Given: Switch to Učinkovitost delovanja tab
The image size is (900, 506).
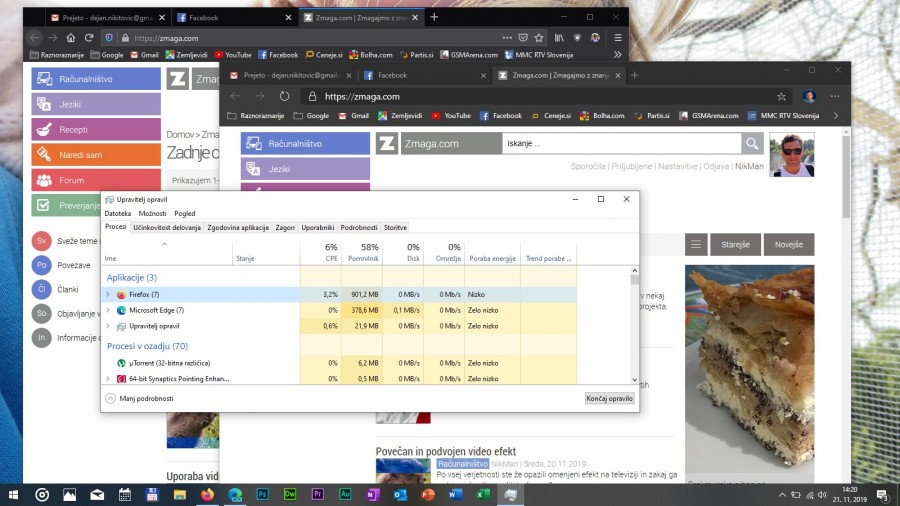Looking at the screenshot, I should [x=167, y=228].
